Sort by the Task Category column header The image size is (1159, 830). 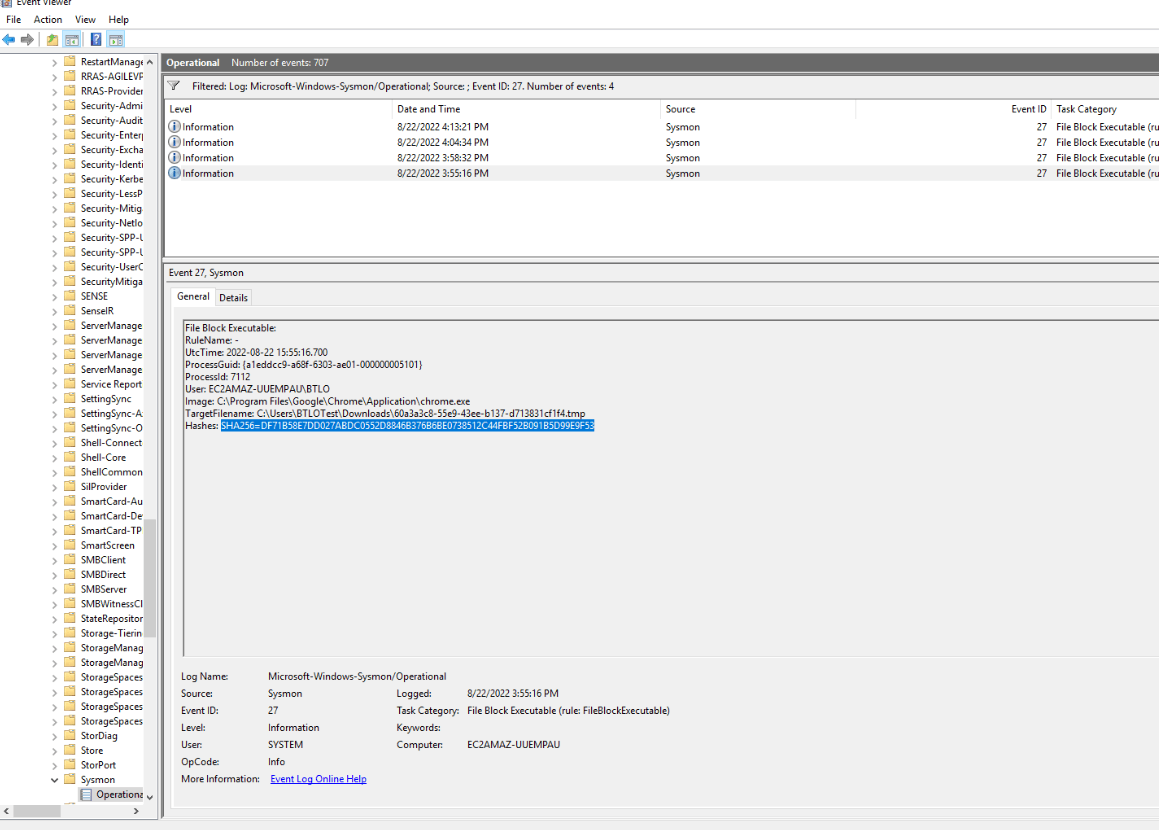click(x=1105, y=109)
